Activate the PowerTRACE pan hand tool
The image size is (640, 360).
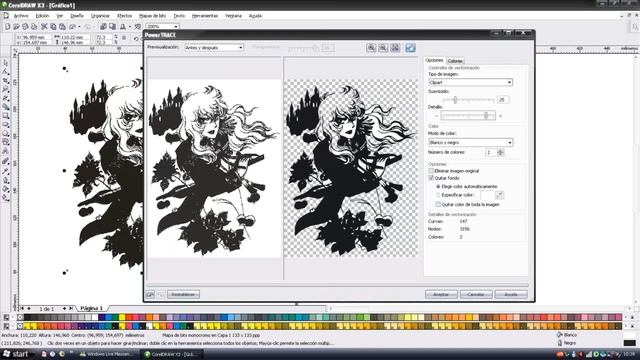click(x=410, y=48)
